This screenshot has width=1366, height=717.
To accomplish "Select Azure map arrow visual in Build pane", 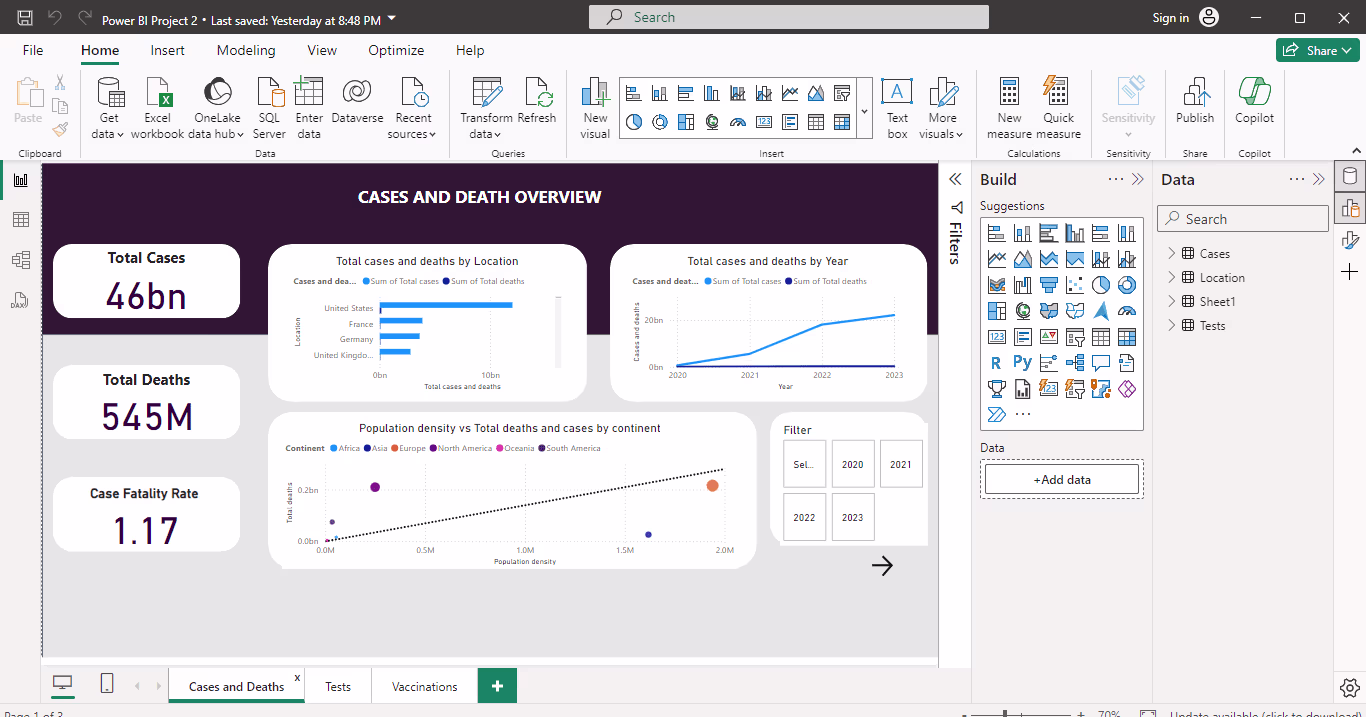I will pos(1101,311).
